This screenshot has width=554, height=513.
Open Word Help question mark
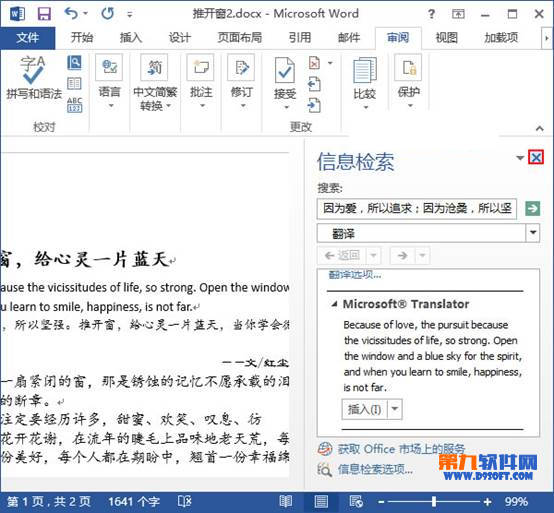(x=431, y=14)
